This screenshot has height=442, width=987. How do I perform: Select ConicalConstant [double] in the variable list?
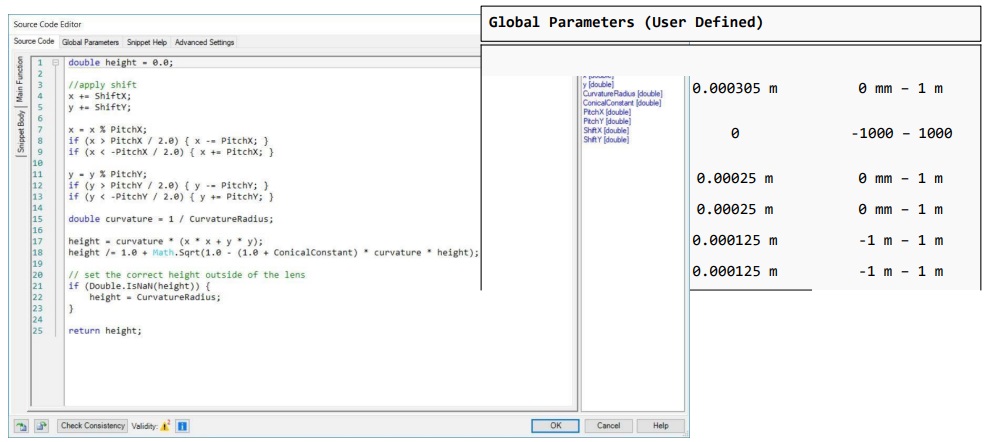(622, 103)
